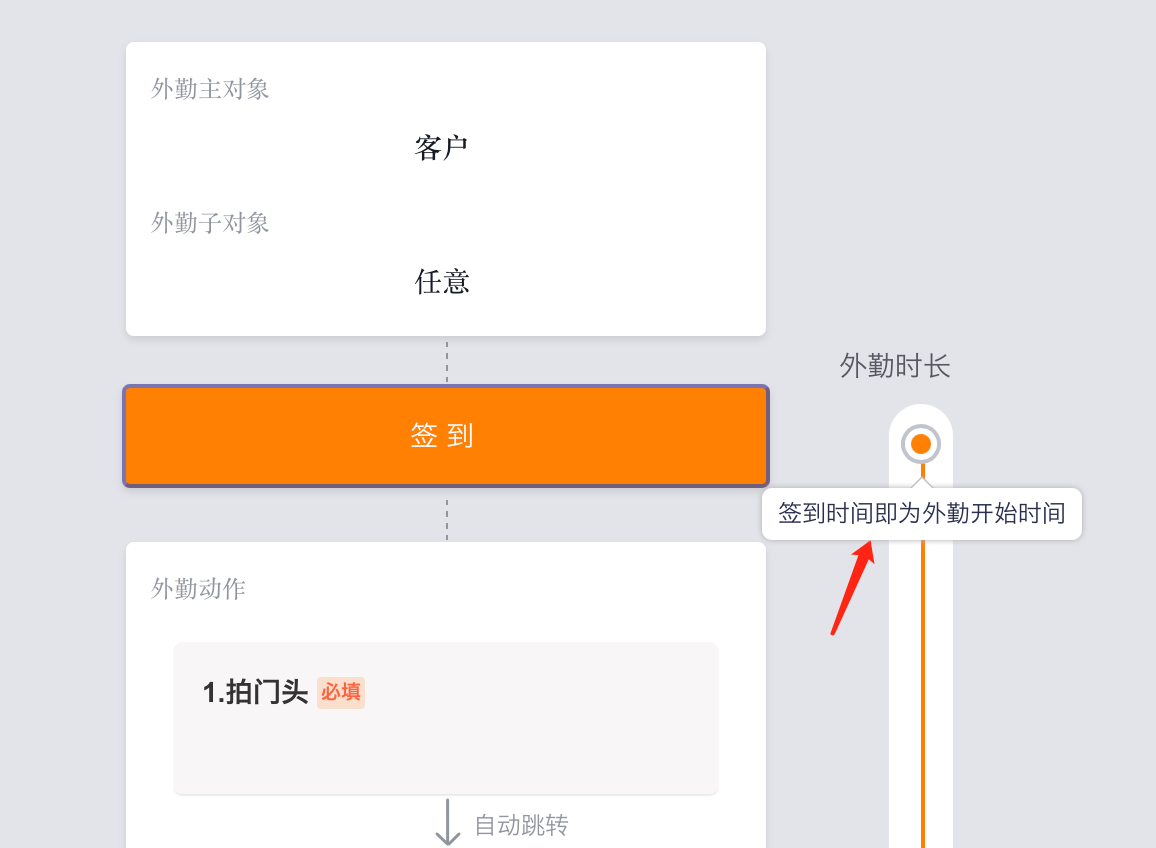Click dashed connector above 签到 button
Viewport: 1156px width, 848px height.
click(447, 361)
